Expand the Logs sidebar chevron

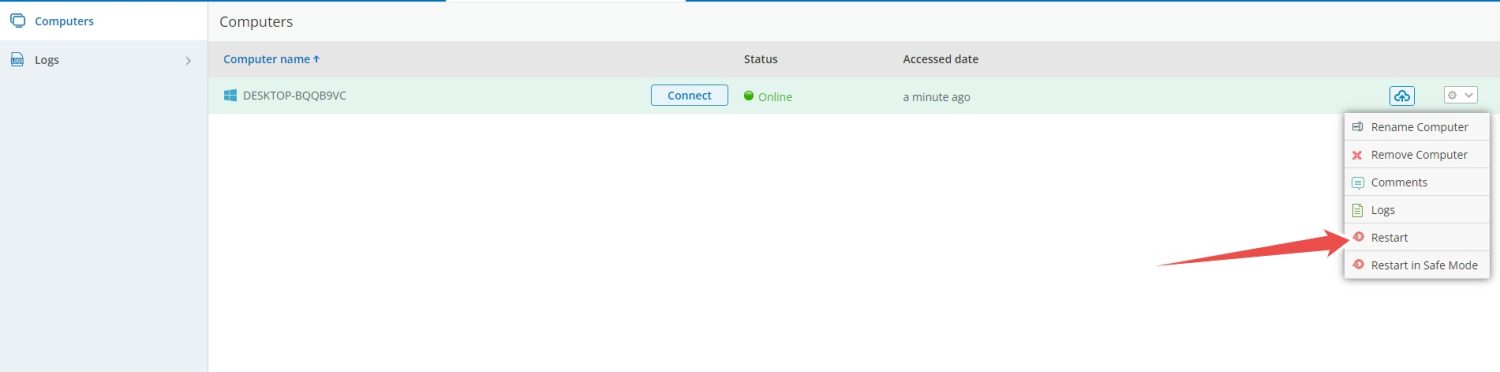pos(188,60)
